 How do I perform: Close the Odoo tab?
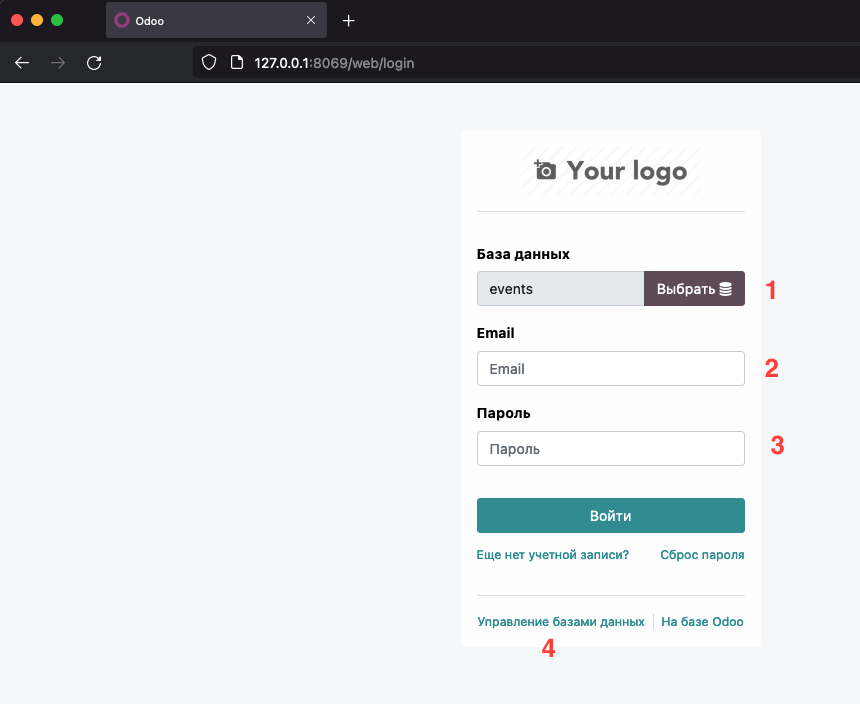[311, 20]
